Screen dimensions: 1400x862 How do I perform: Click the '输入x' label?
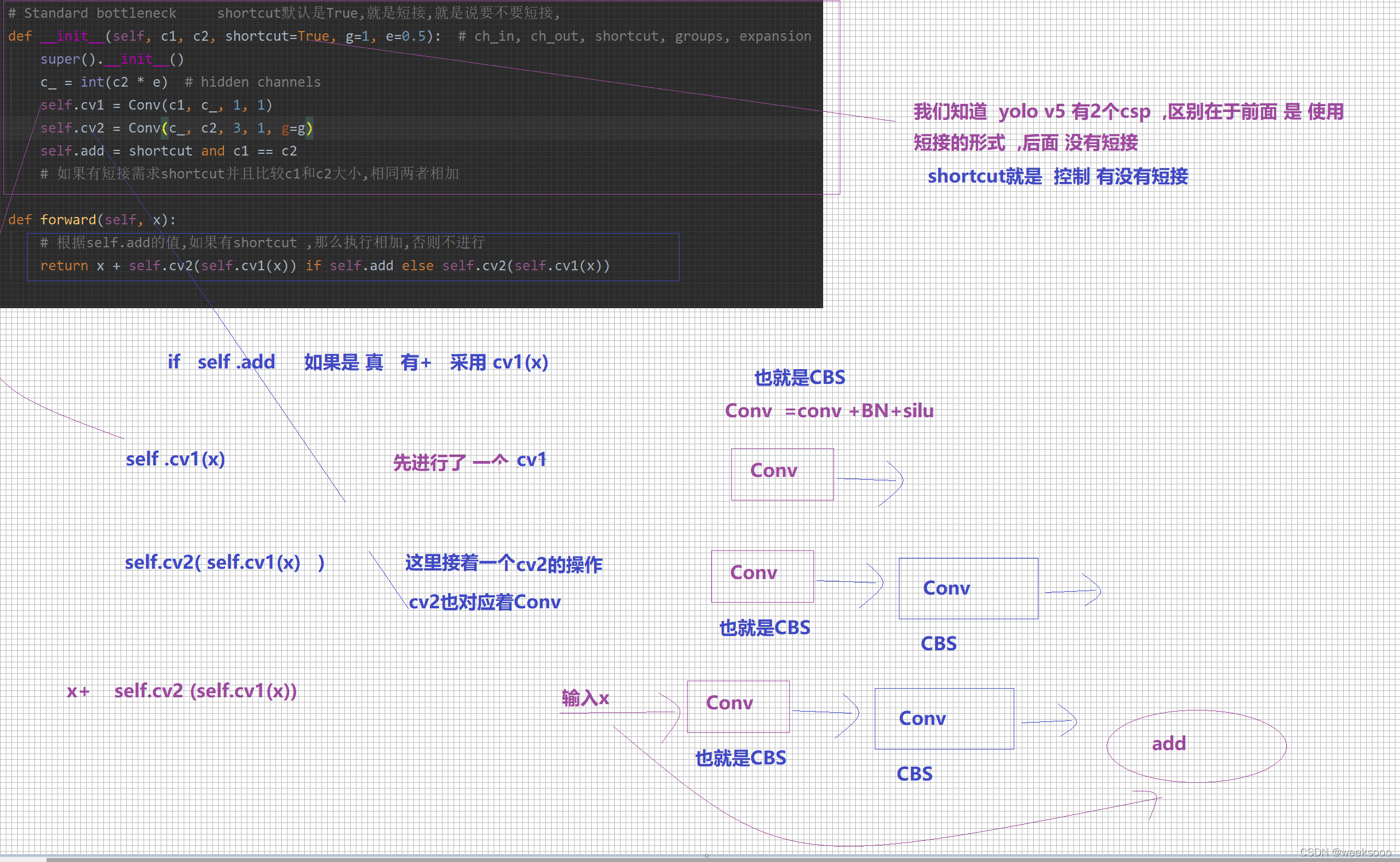(x=585, y=698)
